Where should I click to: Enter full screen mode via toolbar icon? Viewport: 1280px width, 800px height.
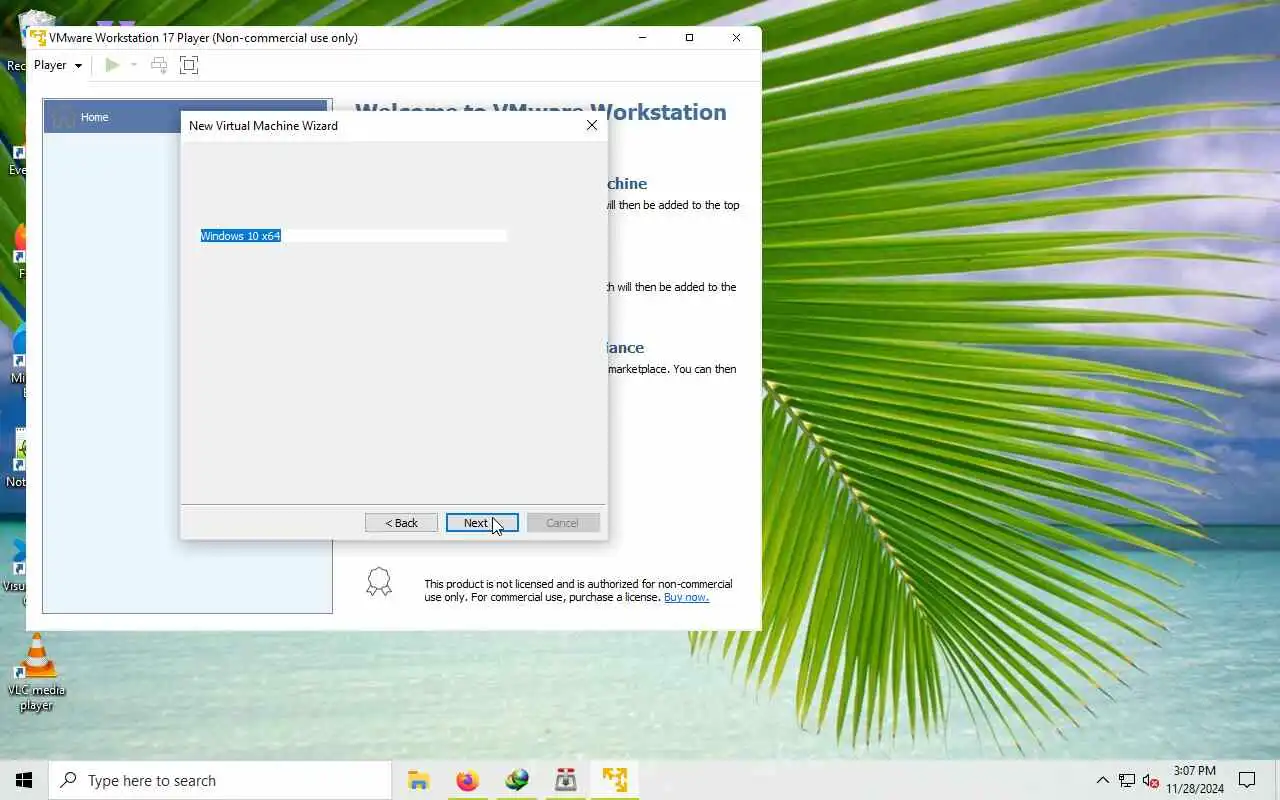tap(189, 65)
